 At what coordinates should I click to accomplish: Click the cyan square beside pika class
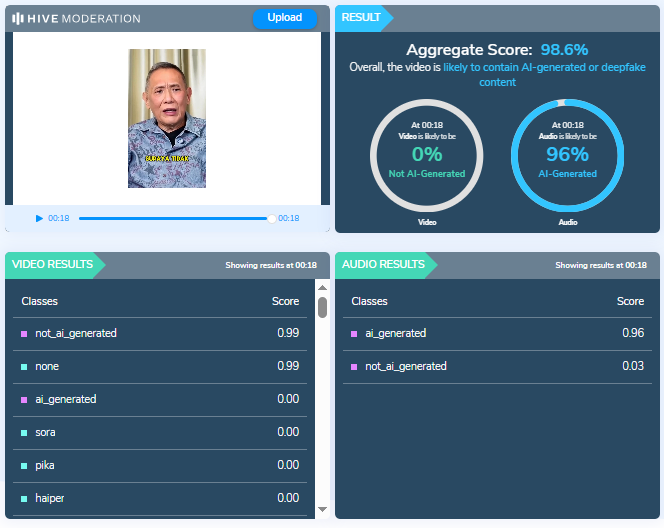point(24,465)
